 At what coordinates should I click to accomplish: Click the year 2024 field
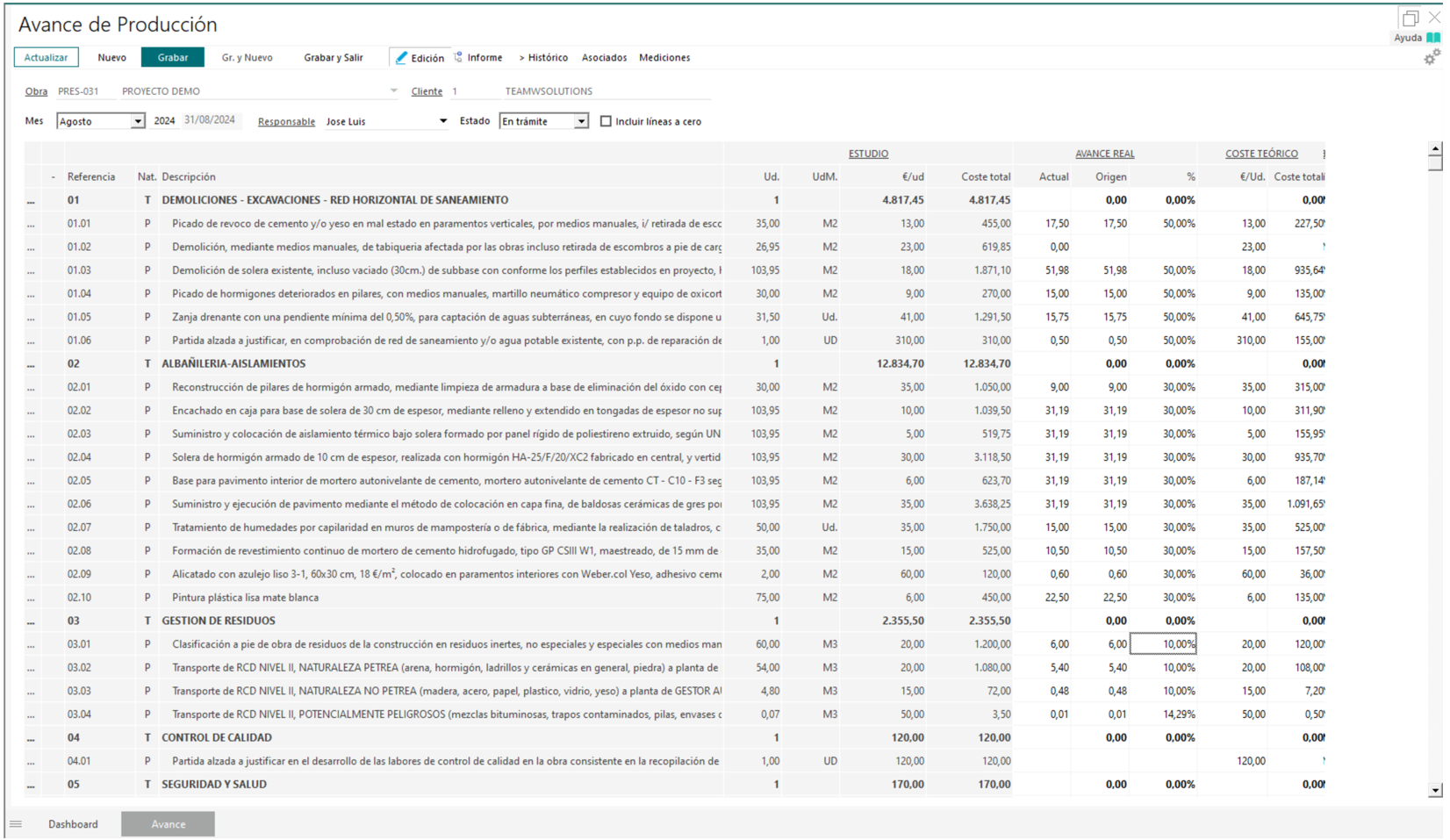[164, 121]
